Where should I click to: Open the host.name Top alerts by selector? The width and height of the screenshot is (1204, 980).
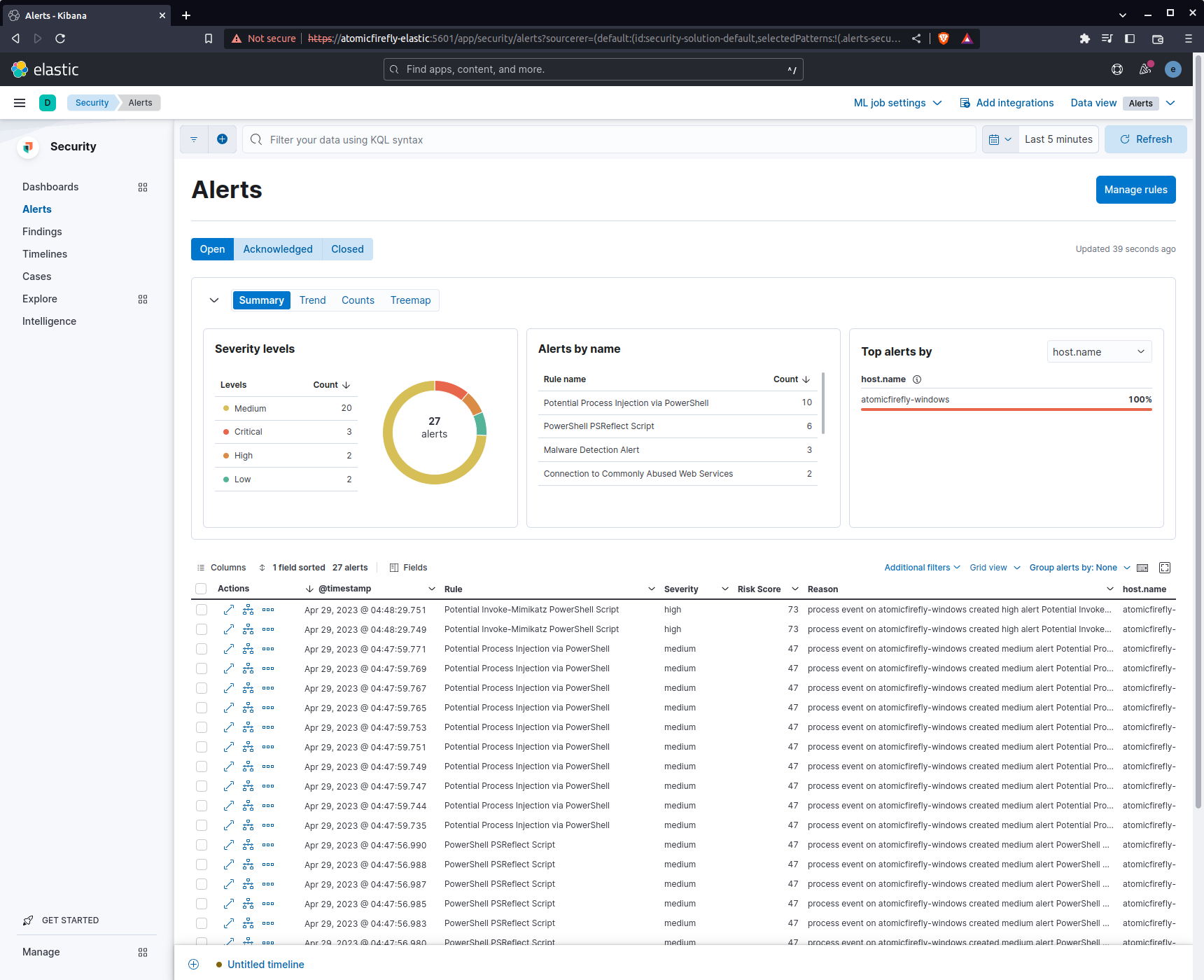[x=1099, y=351]
